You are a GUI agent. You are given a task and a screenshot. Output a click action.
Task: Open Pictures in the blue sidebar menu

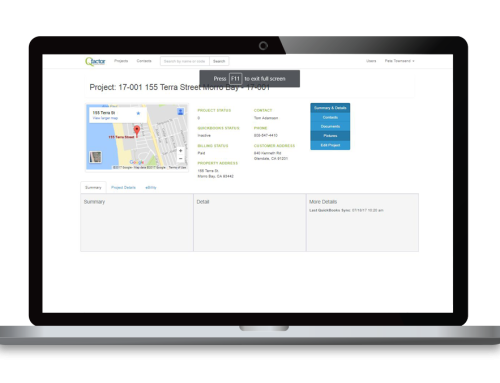click(330, 136)
